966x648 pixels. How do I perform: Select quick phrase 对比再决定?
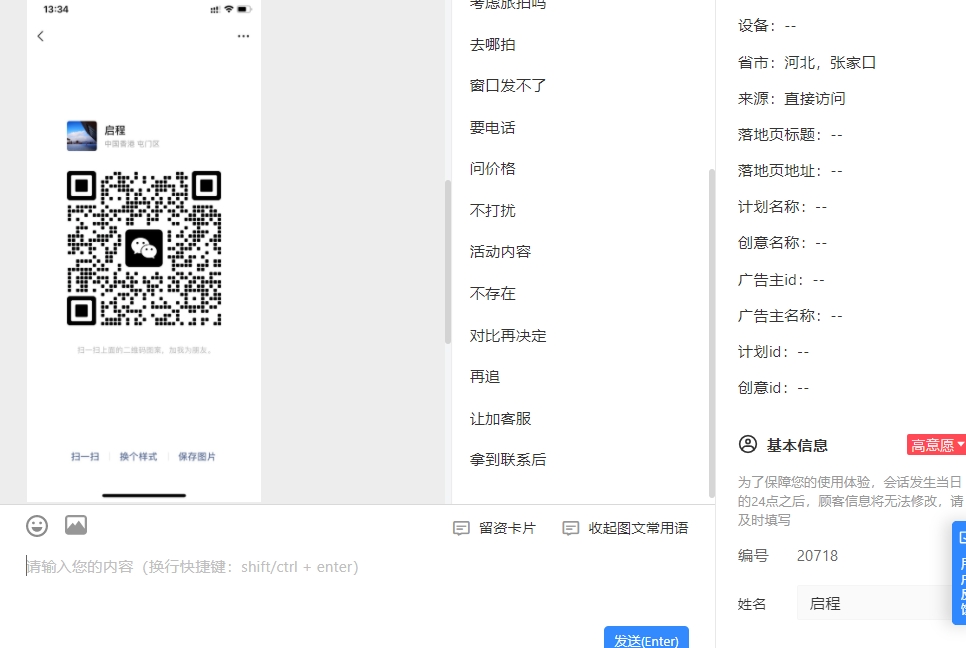click(508, 336)
